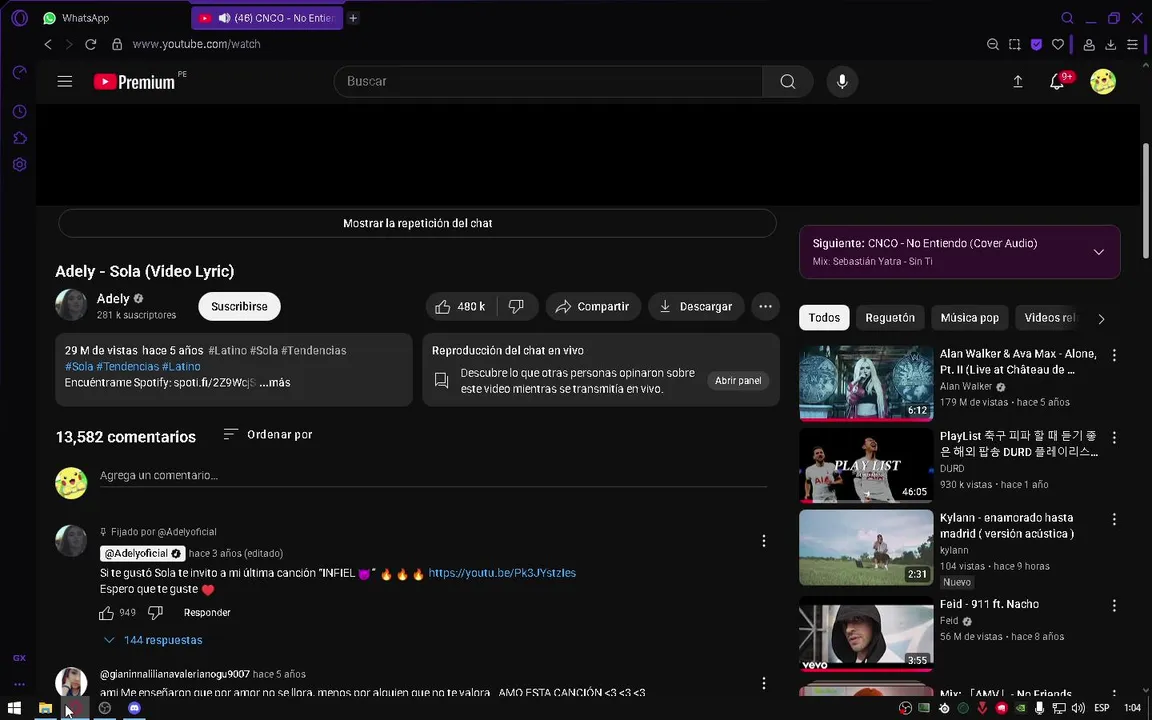This screenshot has width=1152, height=720.
Task: Search tabs with the purple magnifier icon
Action: [x=1068, y=18]
